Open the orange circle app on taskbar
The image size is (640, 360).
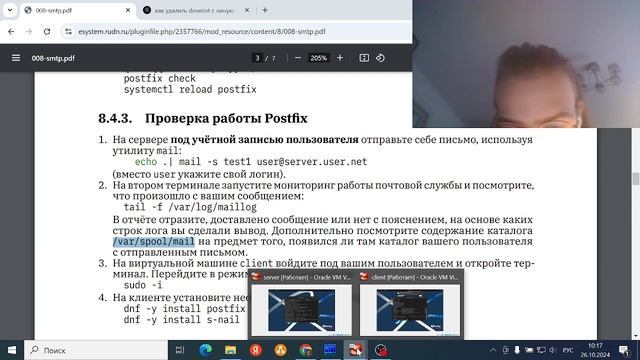280,350
